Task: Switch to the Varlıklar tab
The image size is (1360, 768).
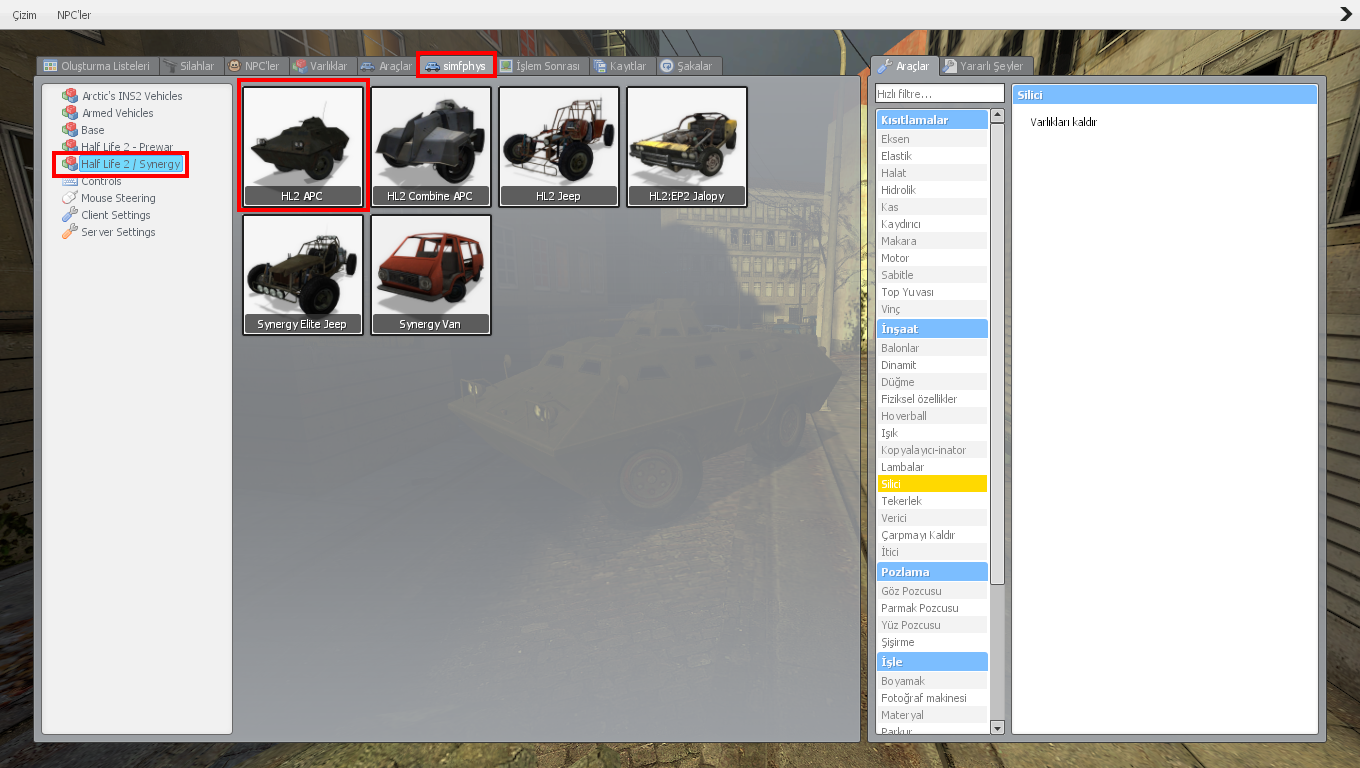Action: click(321, 66)
